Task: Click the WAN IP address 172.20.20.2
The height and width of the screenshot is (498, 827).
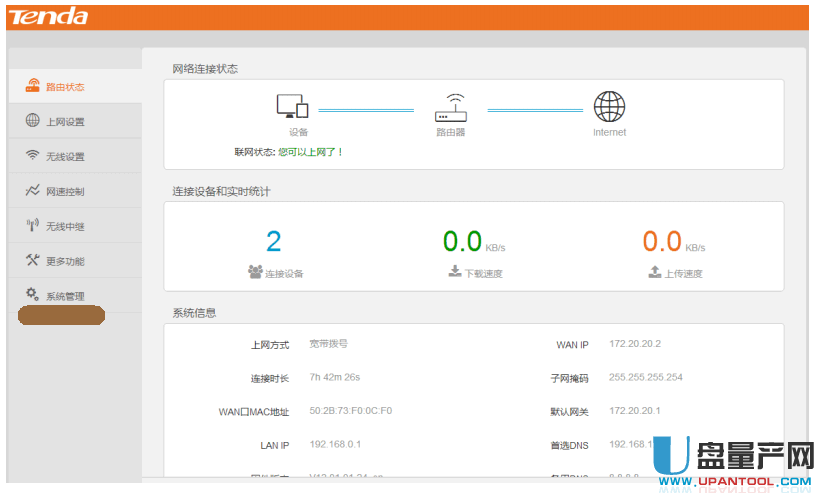Action: tap(635, 344)
